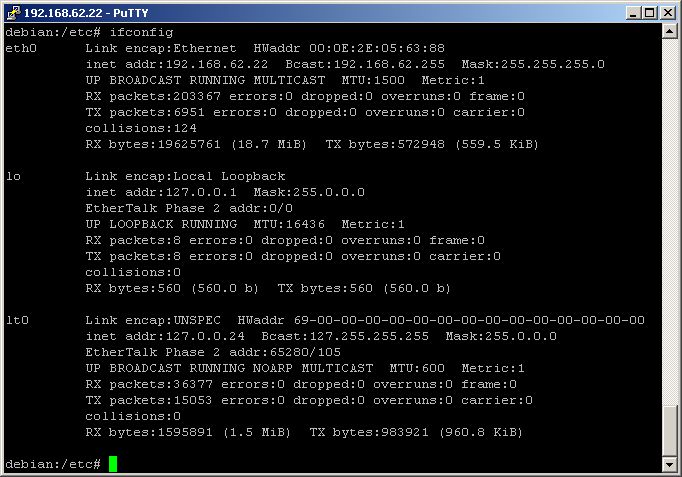682x477 pixels.
Task: Click the 'NOARP' flag text
Action: (273, 368)
